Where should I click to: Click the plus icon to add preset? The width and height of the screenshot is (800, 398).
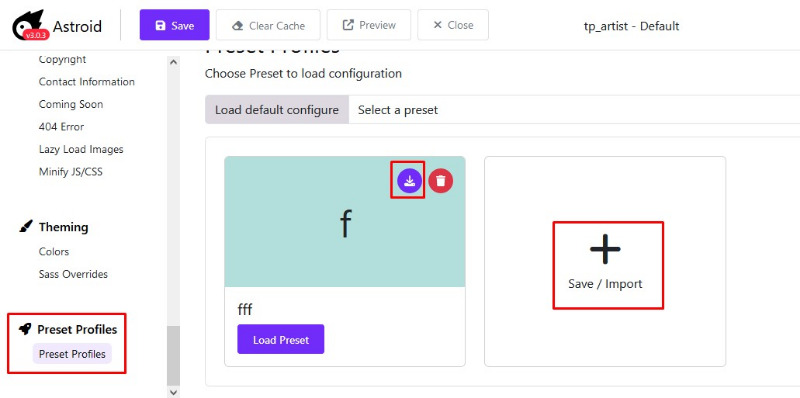[x=605, y=249]
